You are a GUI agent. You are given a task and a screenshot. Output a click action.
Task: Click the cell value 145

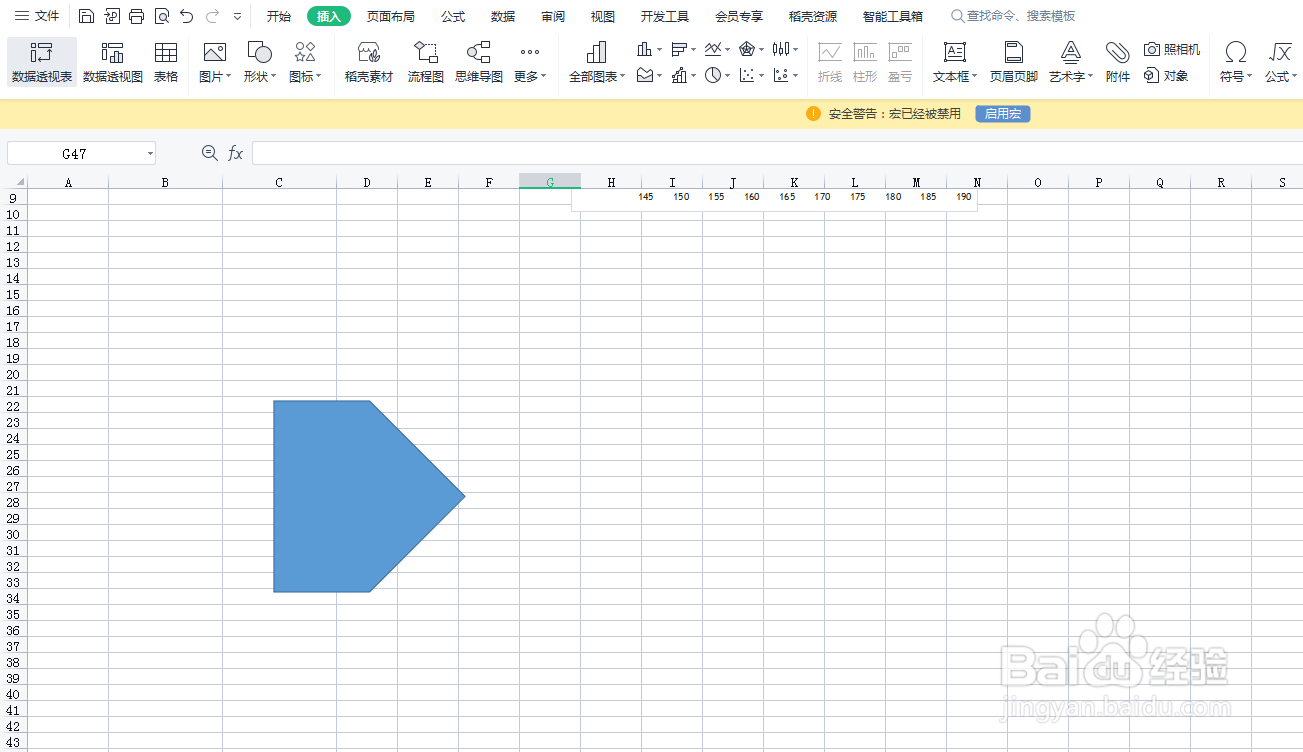click(646, 197)
